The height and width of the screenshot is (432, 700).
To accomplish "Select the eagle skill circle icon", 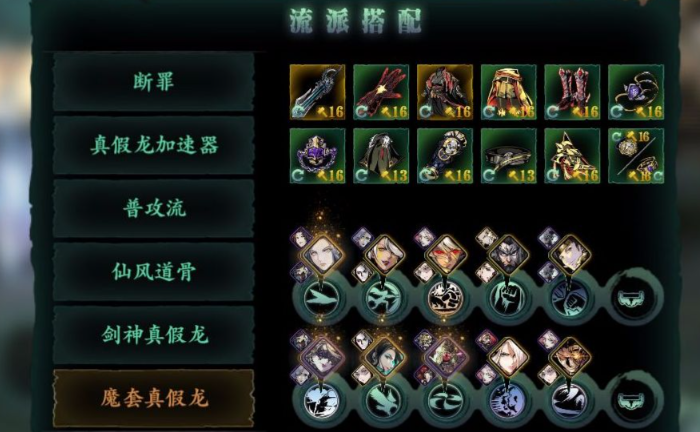I will point(383,400).
